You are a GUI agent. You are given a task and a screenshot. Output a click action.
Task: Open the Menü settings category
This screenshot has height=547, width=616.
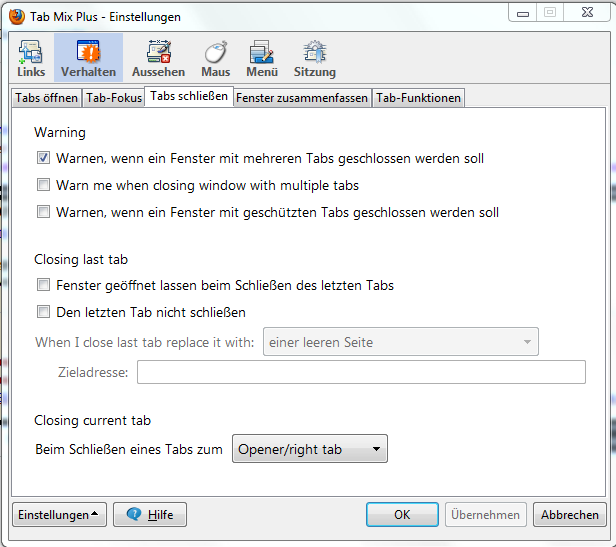point(262,59)
